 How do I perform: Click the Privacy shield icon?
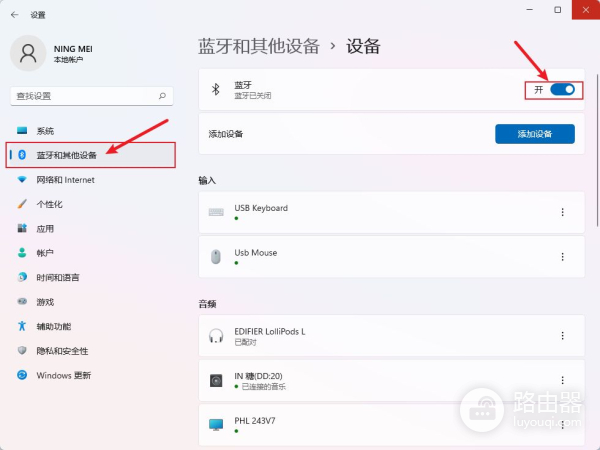click(x=22, y=350)
